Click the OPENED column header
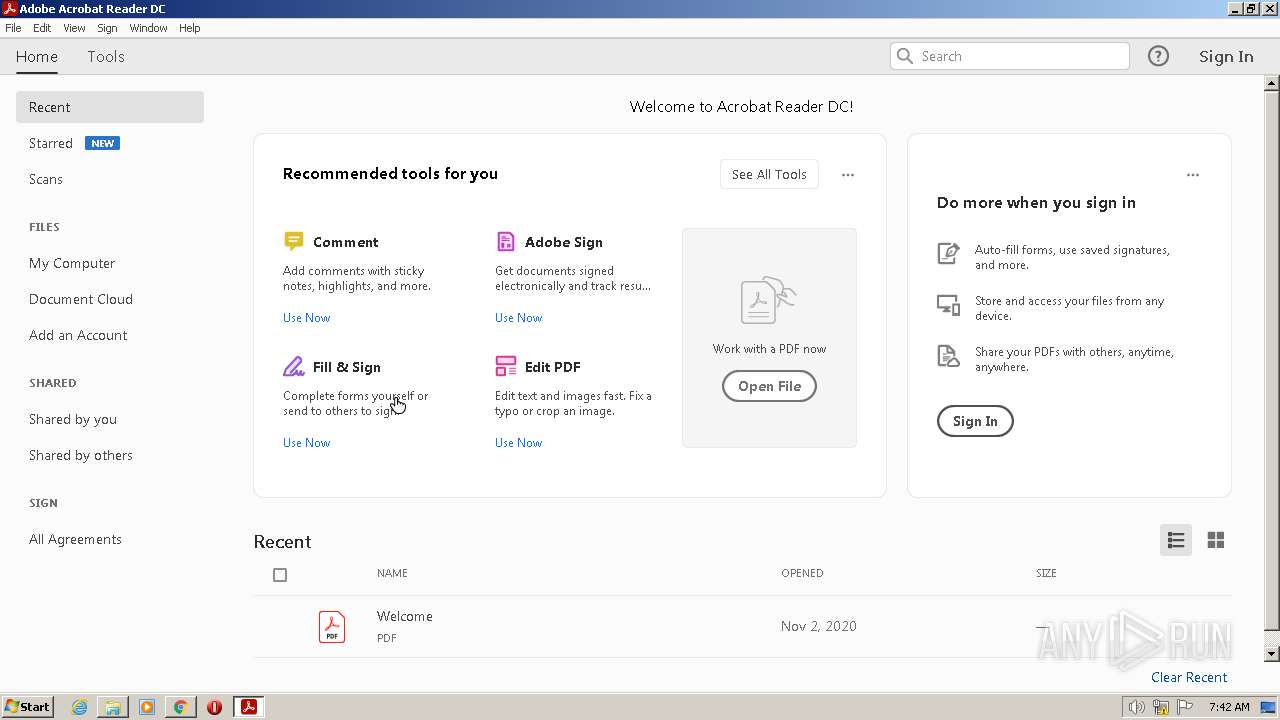 (802, 573)
